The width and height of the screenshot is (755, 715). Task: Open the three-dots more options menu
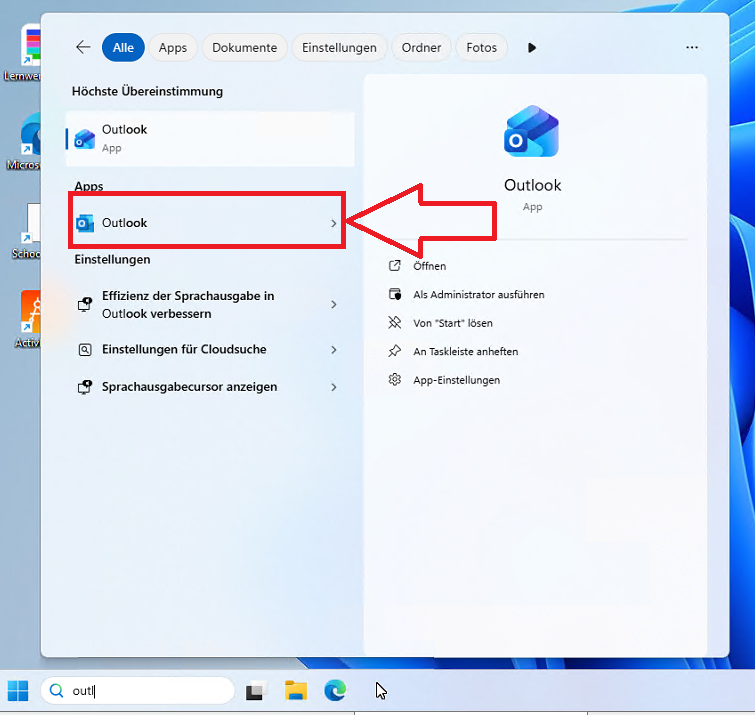pos(692,47)
